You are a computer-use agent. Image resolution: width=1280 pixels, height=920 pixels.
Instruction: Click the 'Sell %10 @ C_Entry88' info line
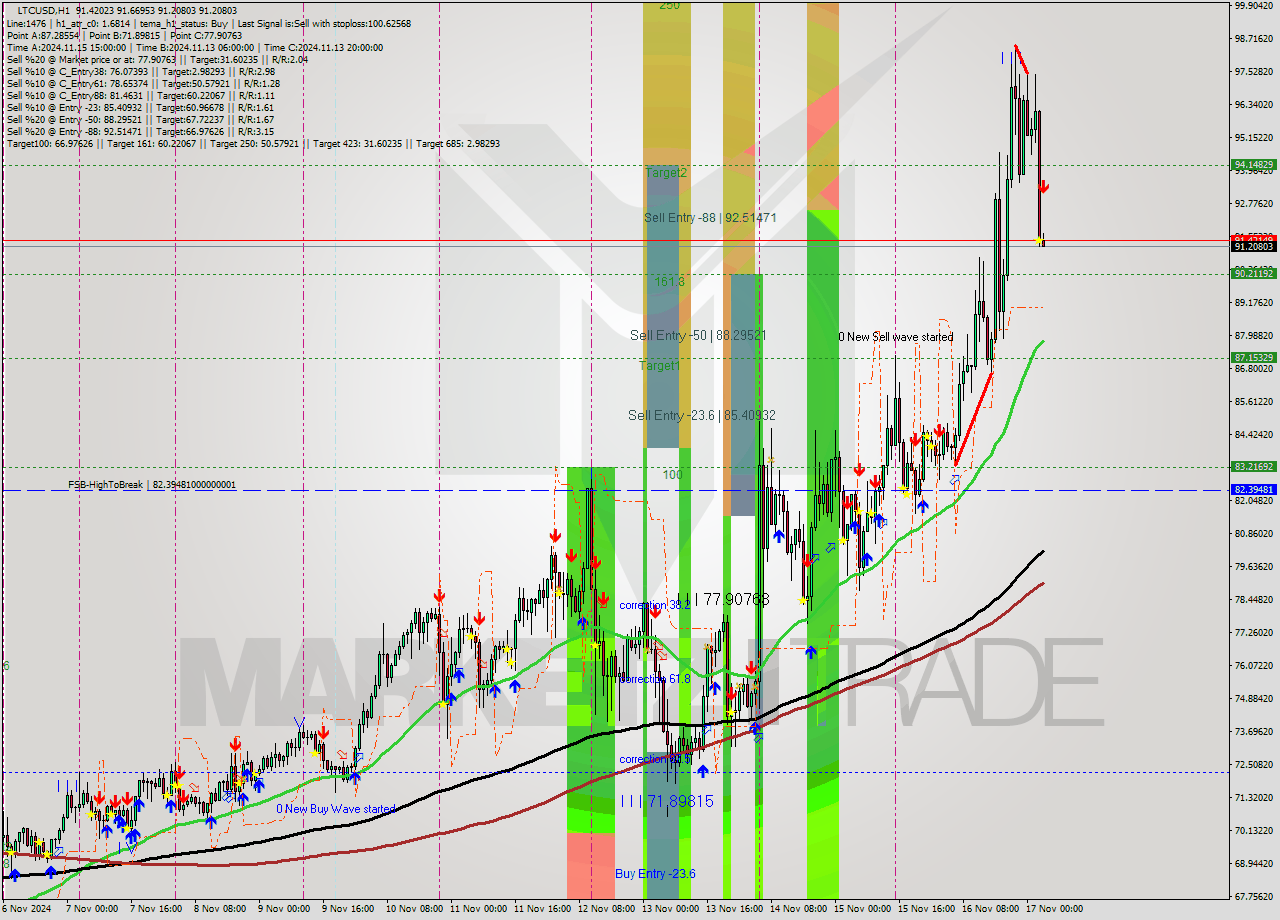click(141, 95)
